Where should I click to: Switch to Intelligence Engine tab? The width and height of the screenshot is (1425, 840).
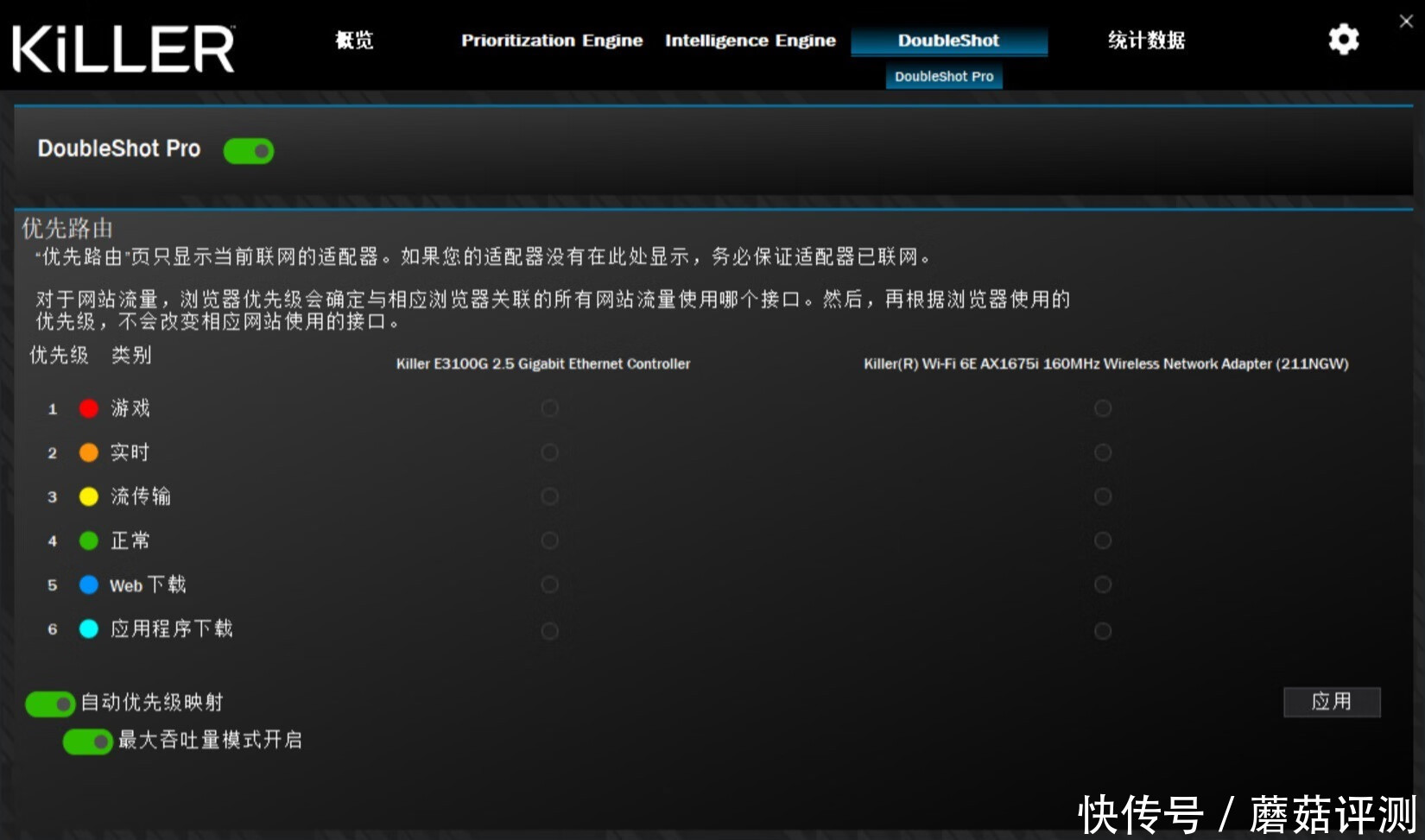click(x=750, y=41)
